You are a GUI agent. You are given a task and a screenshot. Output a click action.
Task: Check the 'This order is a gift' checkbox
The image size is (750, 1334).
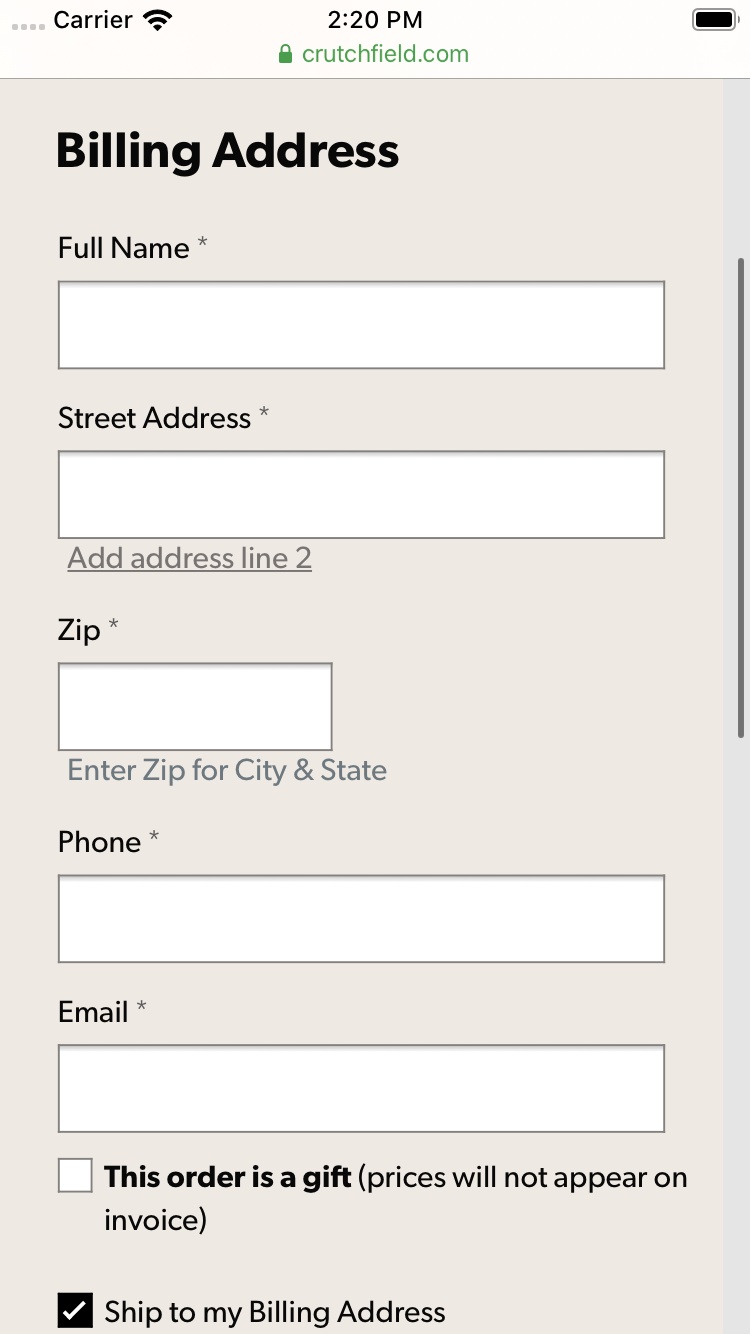pos(75,1176)
